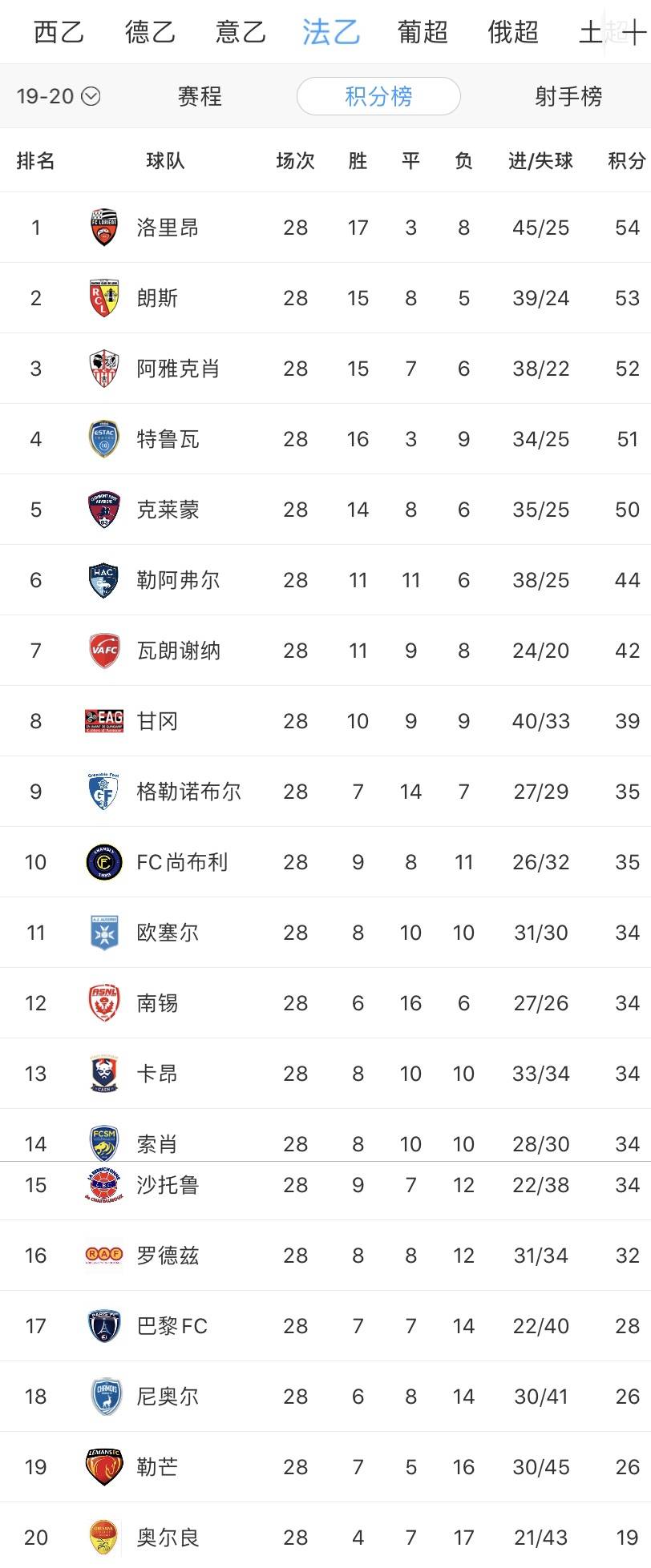The height and width of the screenshot is (1568, 651).
Task: Click the 朗斯 club logo
Action: [x=103, y=298]
